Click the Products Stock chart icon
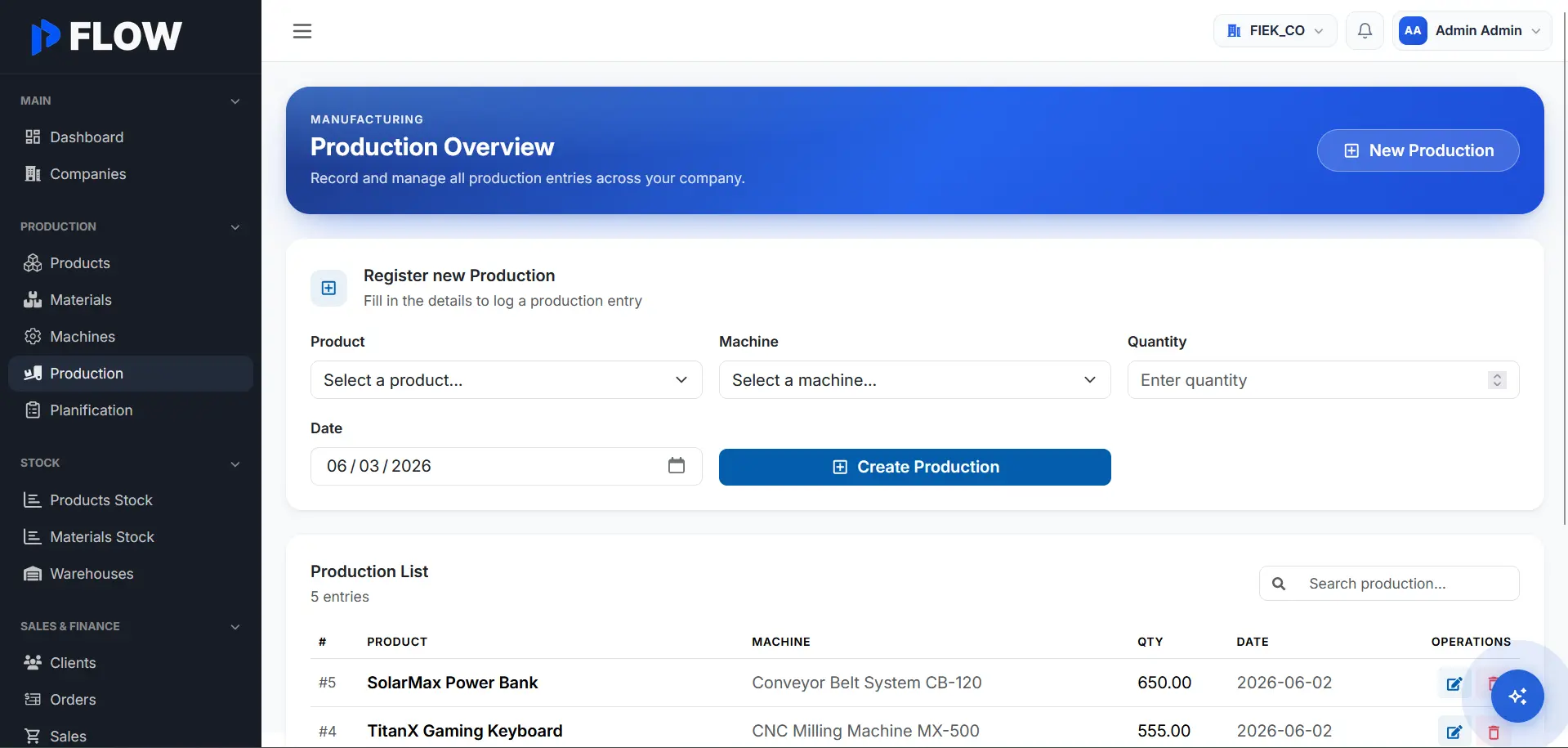This screenshot has width=1568, height=748. (x=33, y=499)
